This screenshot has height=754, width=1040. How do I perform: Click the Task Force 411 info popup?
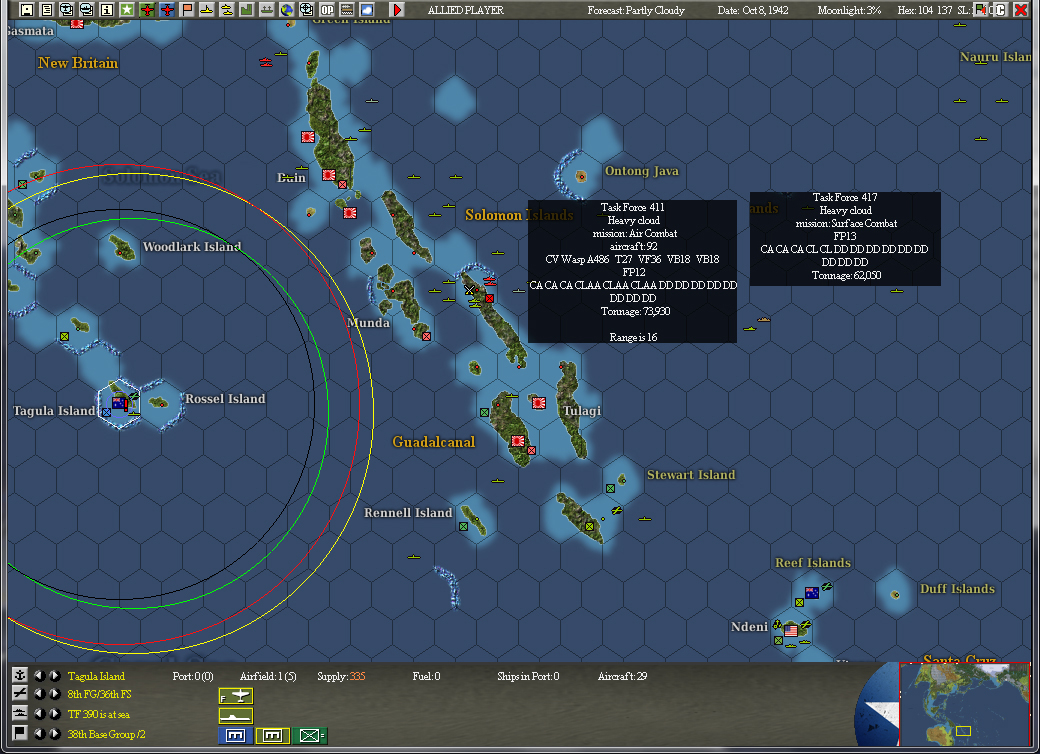(632, 271)
